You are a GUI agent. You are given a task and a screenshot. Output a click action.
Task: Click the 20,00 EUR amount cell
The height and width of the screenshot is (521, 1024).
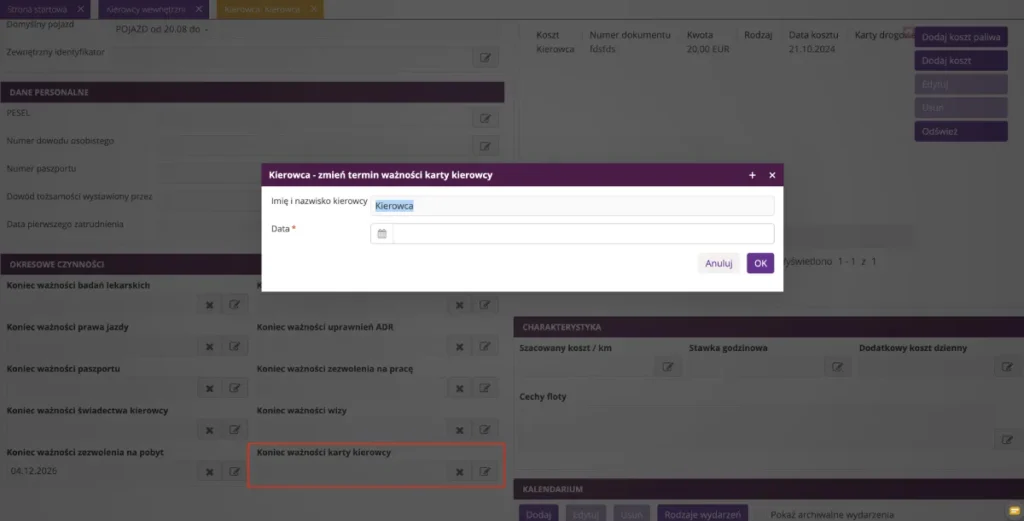click(708, 49)
